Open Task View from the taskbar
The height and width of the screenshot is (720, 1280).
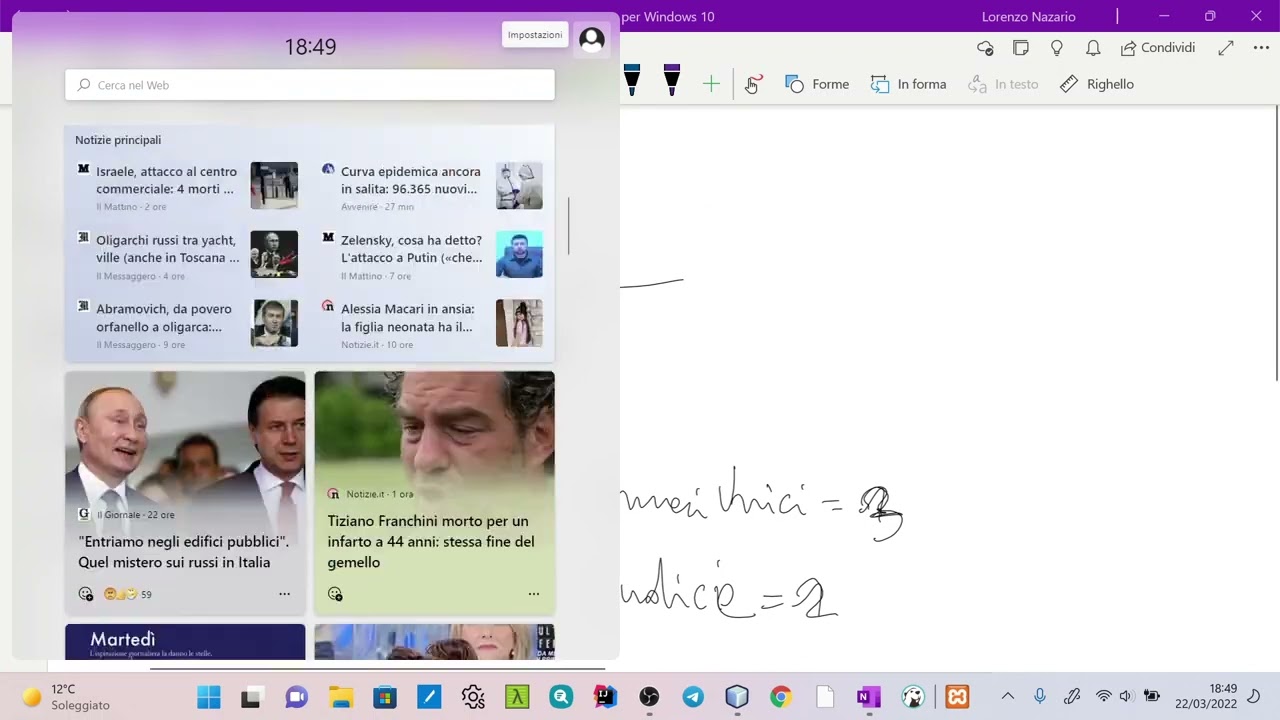tap(251, 697)
